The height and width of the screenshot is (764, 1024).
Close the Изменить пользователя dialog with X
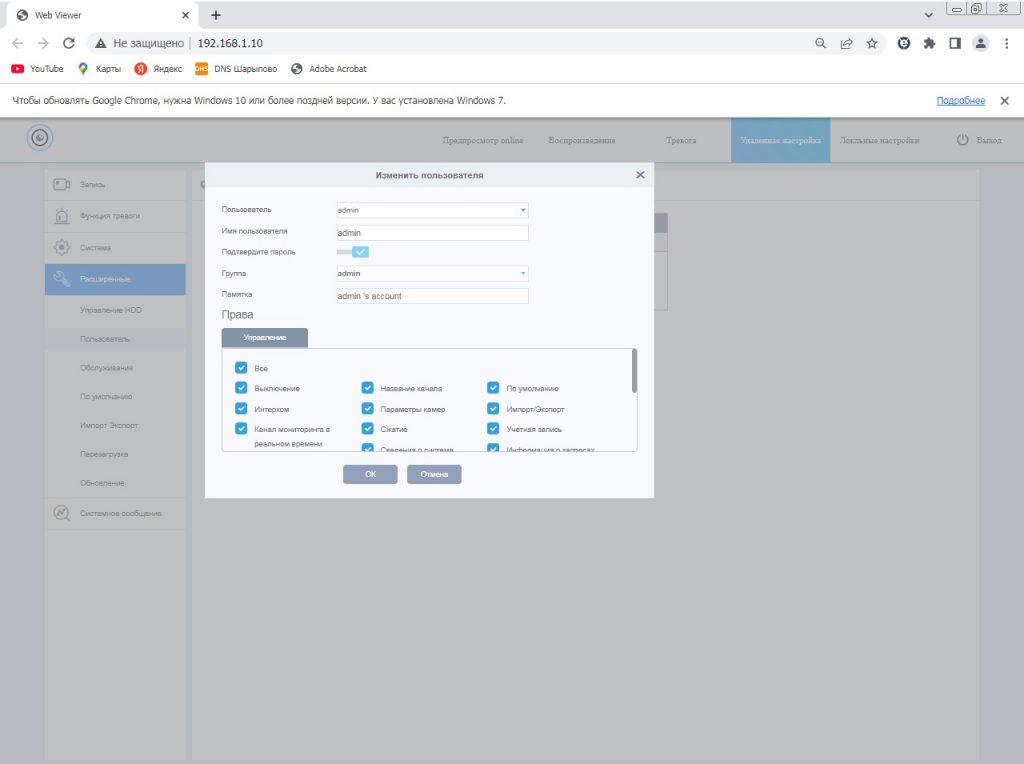click(x=640, y=175)
